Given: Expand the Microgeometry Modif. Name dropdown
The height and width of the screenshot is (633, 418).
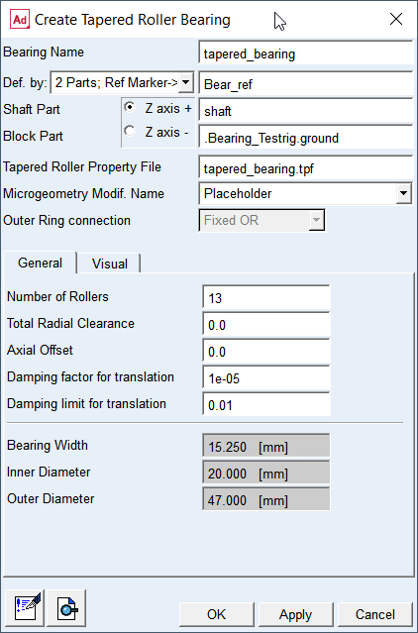Looking at the screenshot, I should coord(403,193).
